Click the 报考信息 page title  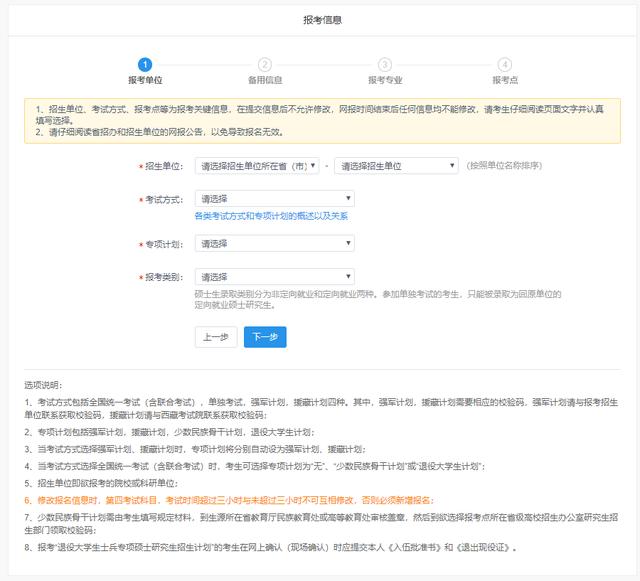click(x=322, y=20)
